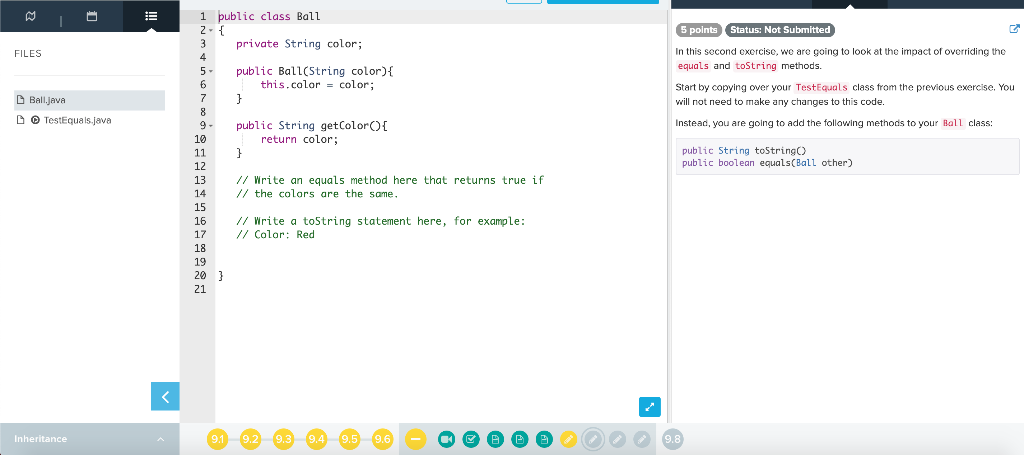Click 'public String getColor(){' line
The width and height of the screenshot is (1024, 455).
click(312, 126)
